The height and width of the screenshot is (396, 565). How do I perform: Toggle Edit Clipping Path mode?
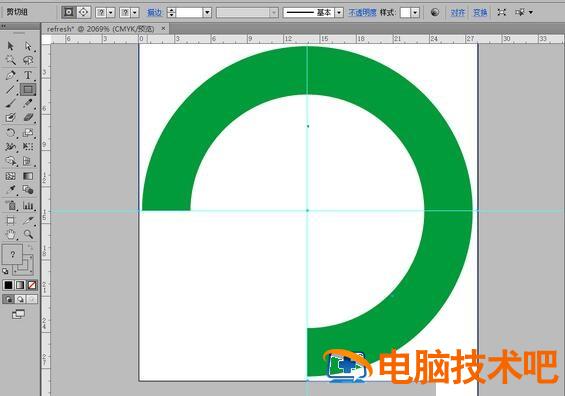pyautogui.click(x=68, y=12)
